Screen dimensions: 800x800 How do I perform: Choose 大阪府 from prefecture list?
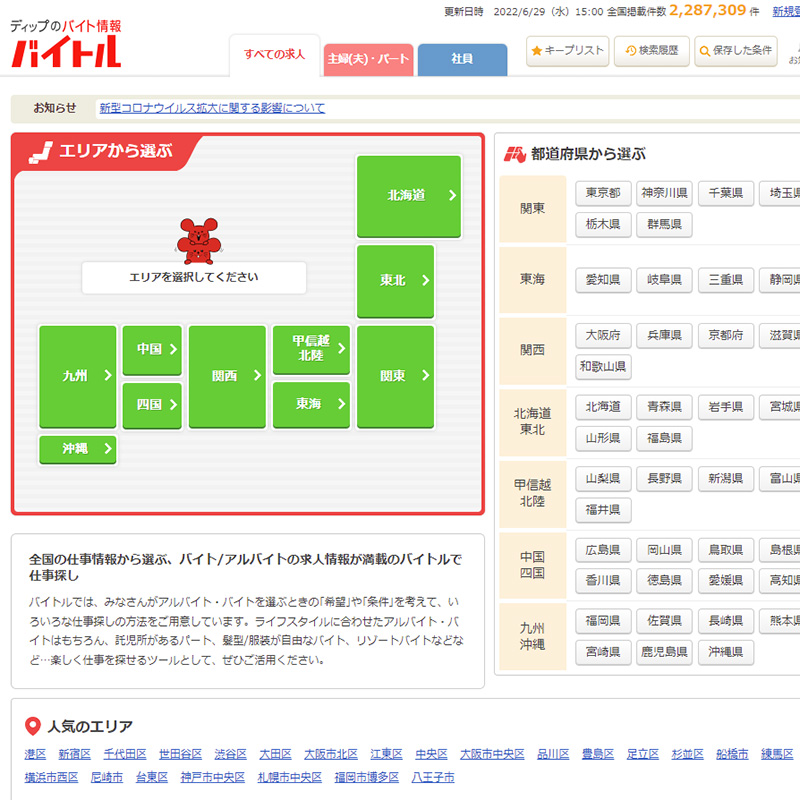pos(603,335)
